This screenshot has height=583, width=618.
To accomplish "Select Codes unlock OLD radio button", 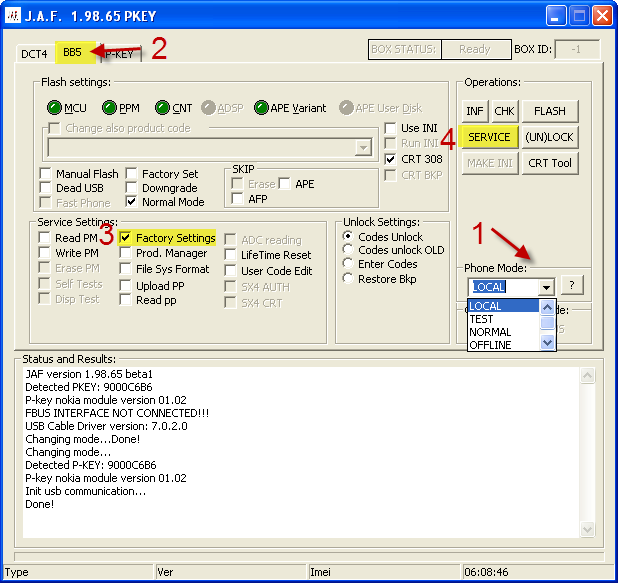I will [x=348, y=250].
